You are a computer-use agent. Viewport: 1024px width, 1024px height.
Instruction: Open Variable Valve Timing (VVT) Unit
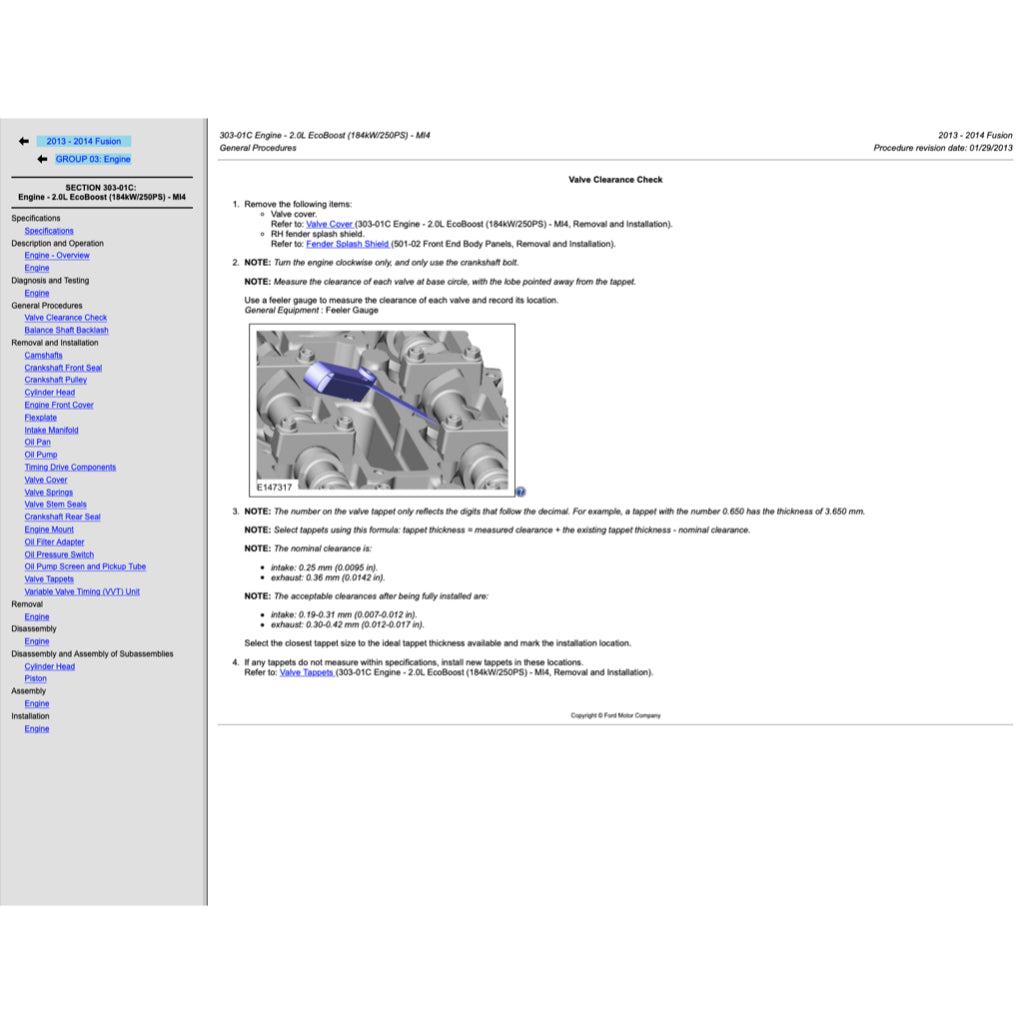click(x=82, y=592)
